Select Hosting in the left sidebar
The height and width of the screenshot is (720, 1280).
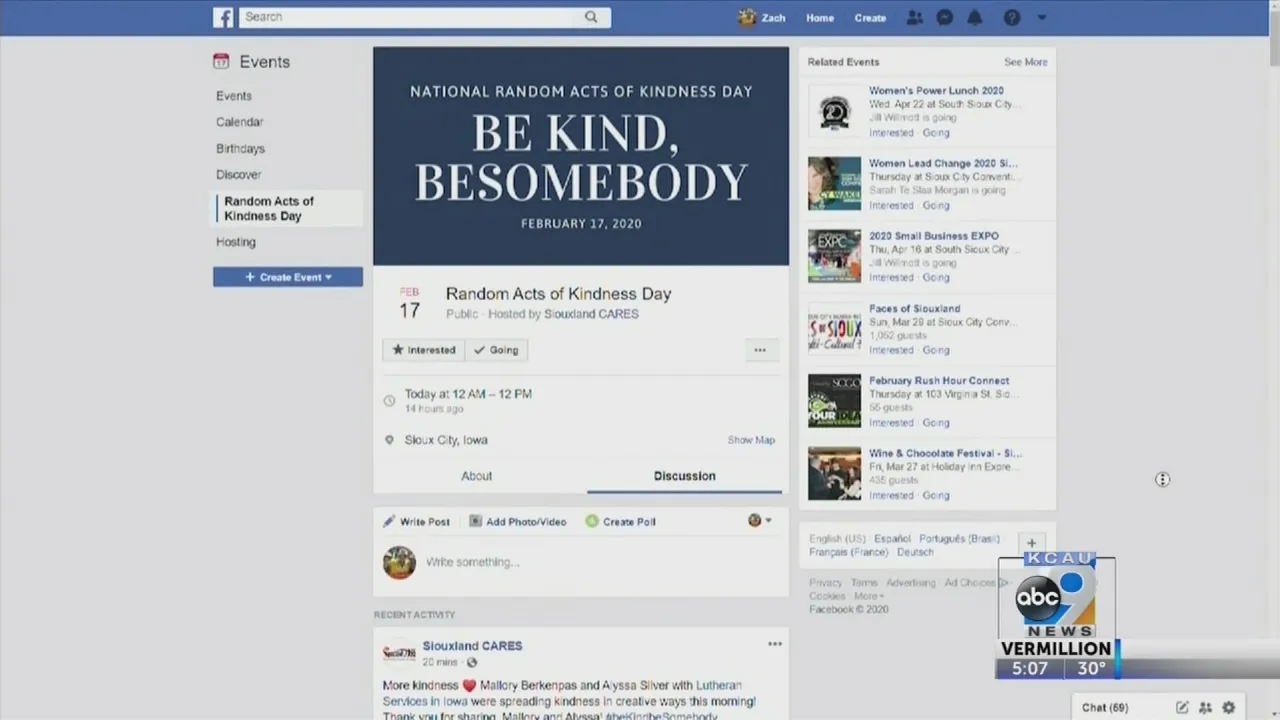(x=236, y=242)
